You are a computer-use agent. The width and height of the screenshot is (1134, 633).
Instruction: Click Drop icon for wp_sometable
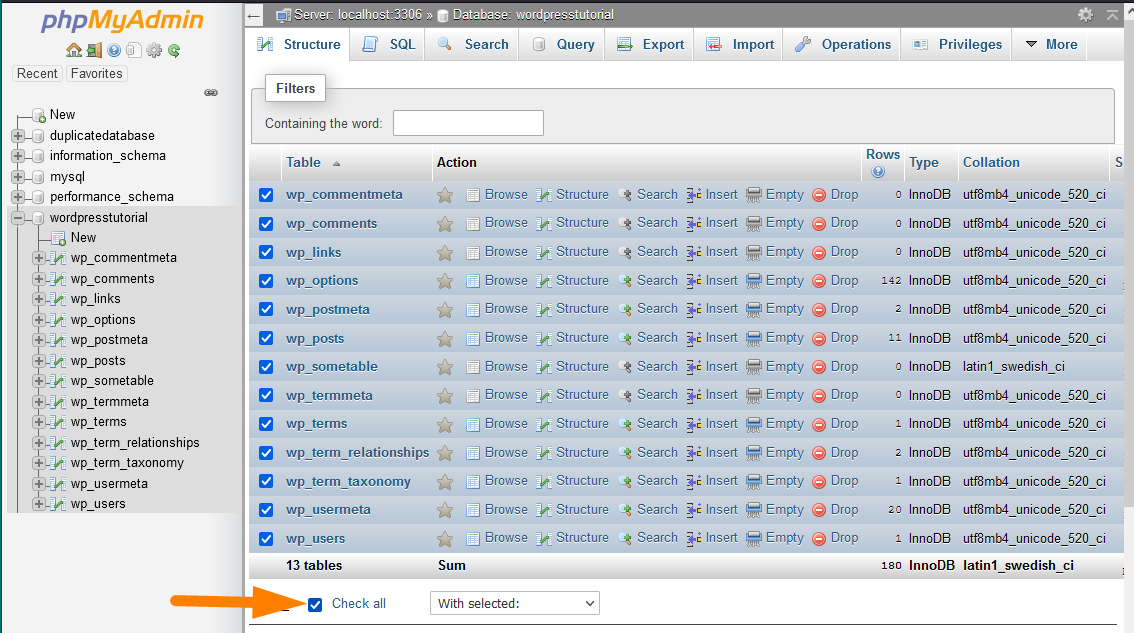pos(819,368)
